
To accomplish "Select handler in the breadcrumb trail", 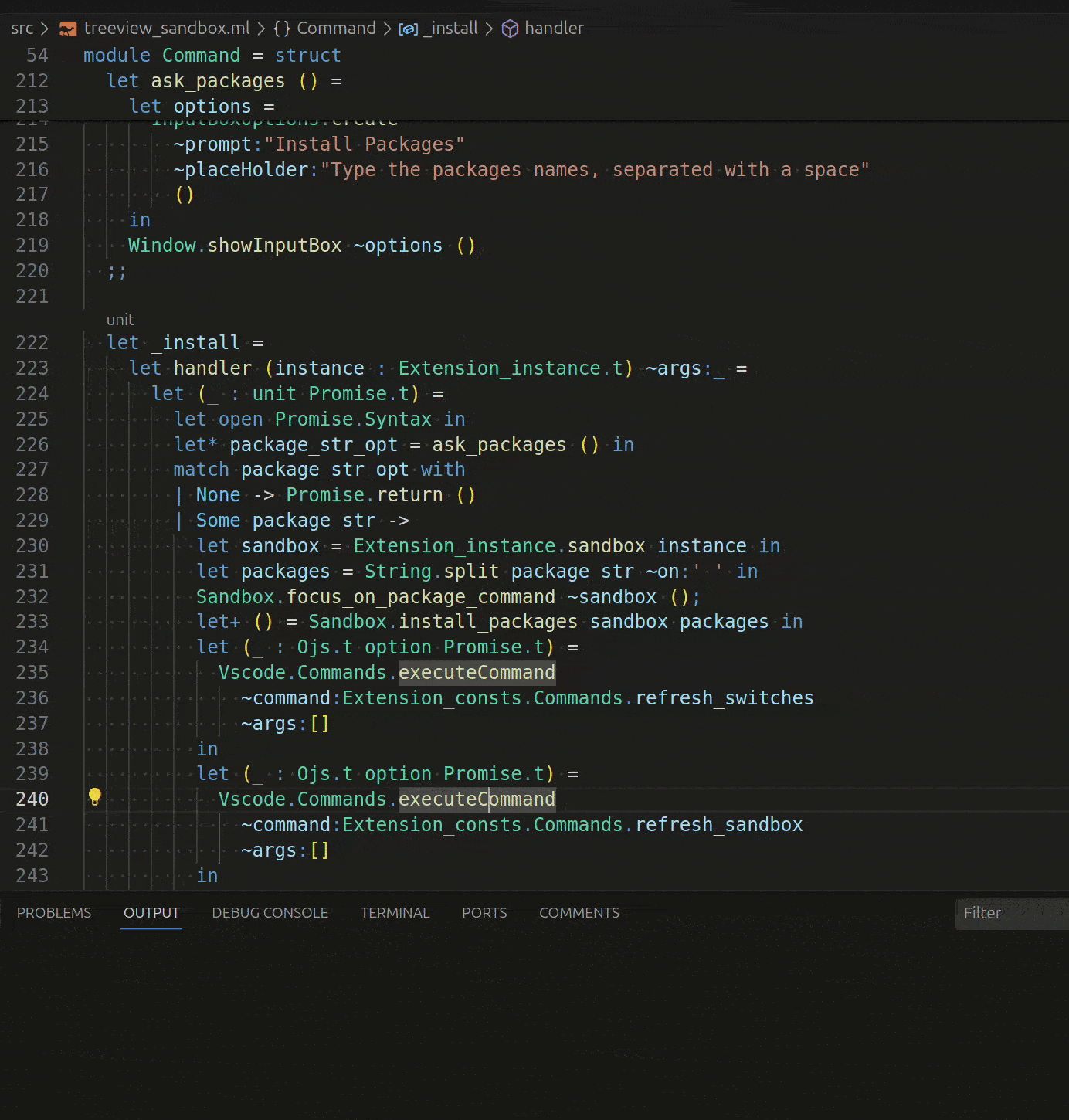I will click(554, 28).
